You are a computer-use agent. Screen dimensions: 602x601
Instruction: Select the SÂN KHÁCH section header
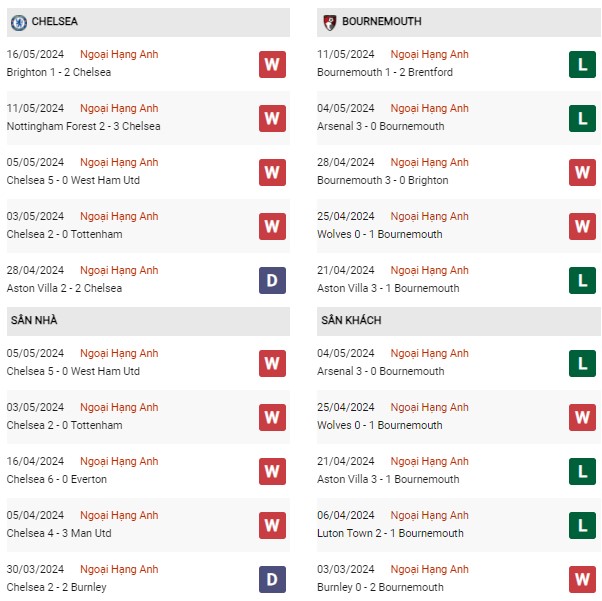click(x=458, y=321)
